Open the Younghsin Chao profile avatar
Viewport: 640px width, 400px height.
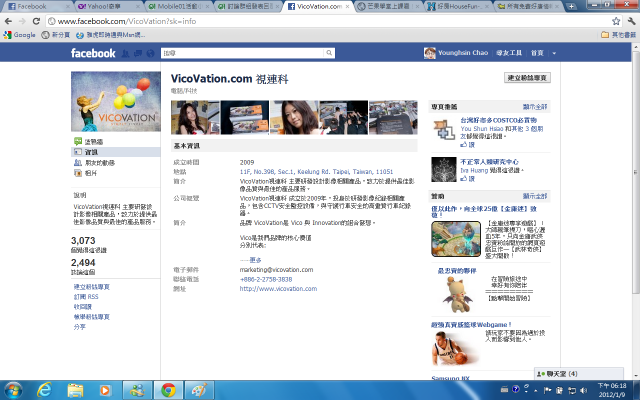point(429,53)
